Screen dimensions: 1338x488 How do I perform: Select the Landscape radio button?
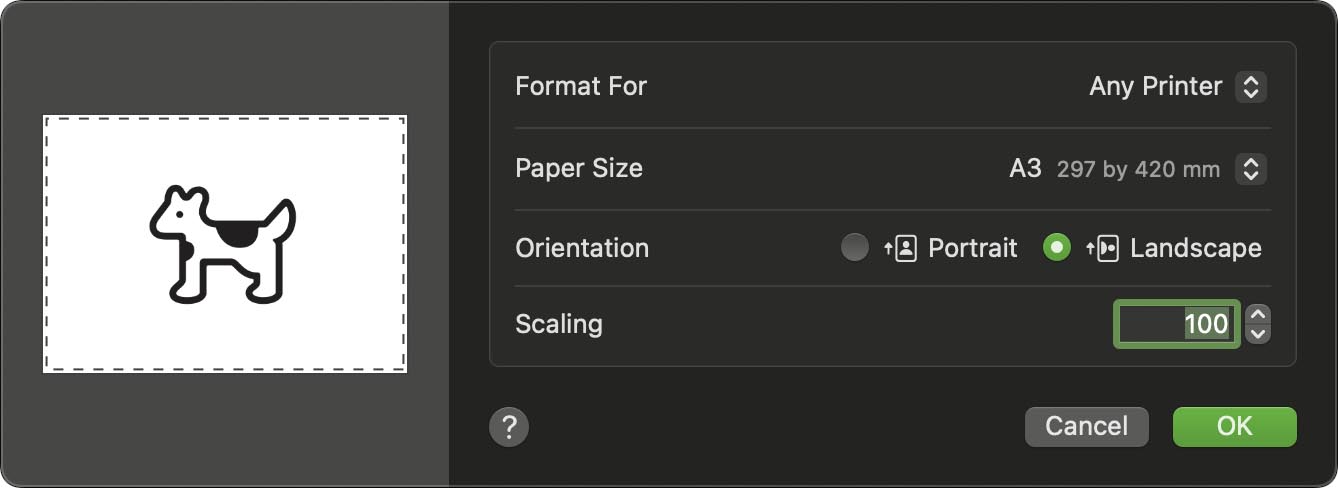(1056, 247)
